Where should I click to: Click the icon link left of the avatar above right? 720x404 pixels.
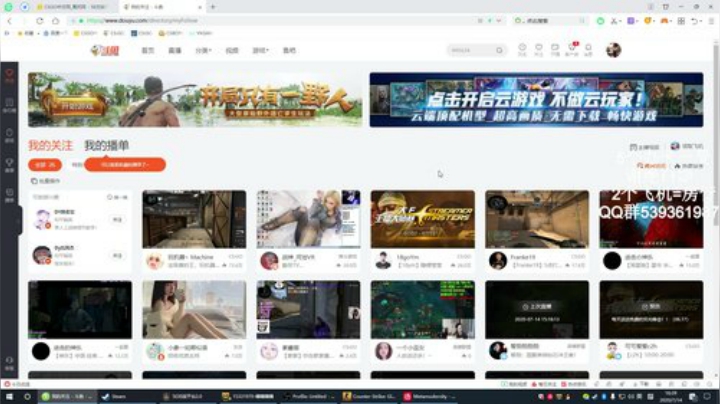pos(645,147)
